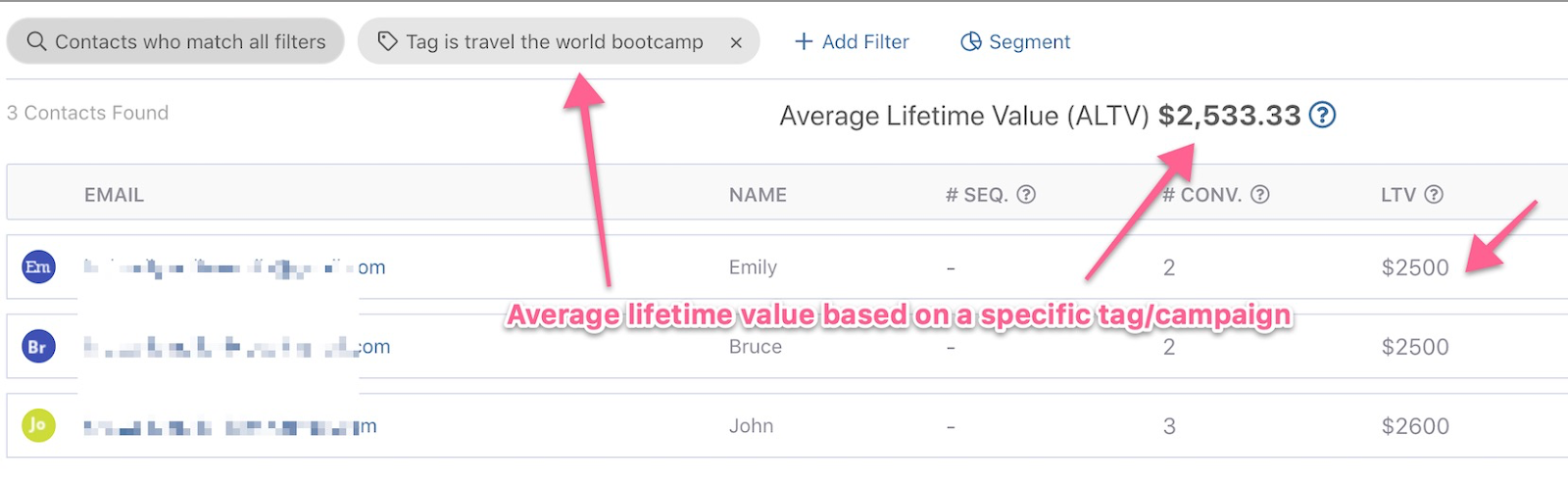The image size is (1568, 484).
Task: Sort by the EMAIL column header
Action: click(114, 195)
